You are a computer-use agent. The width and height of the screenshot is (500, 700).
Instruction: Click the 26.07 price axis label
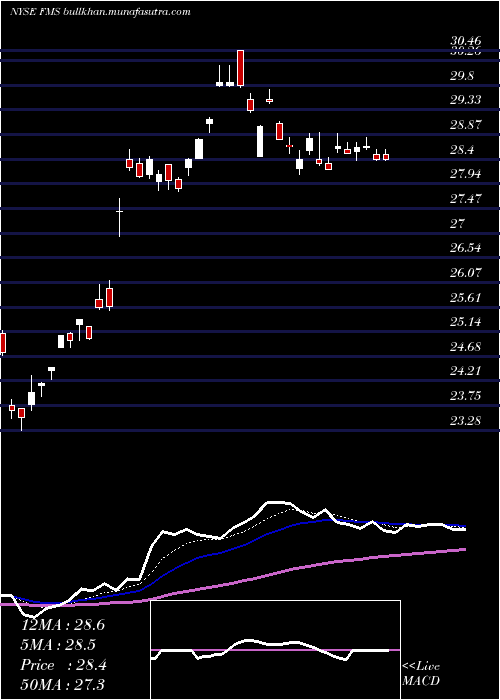[466, 273]
